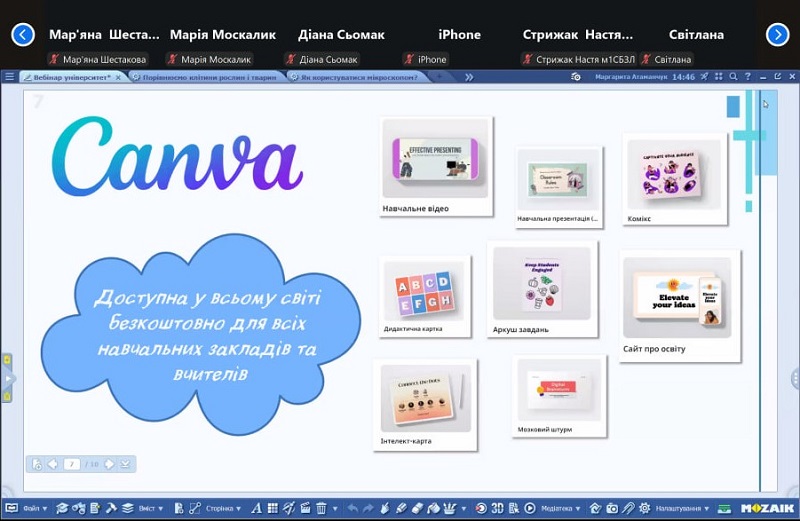Select the eraser tool in bottom toolbar
800x521 pixels.
pyautogui.click(x=417, y=508)
